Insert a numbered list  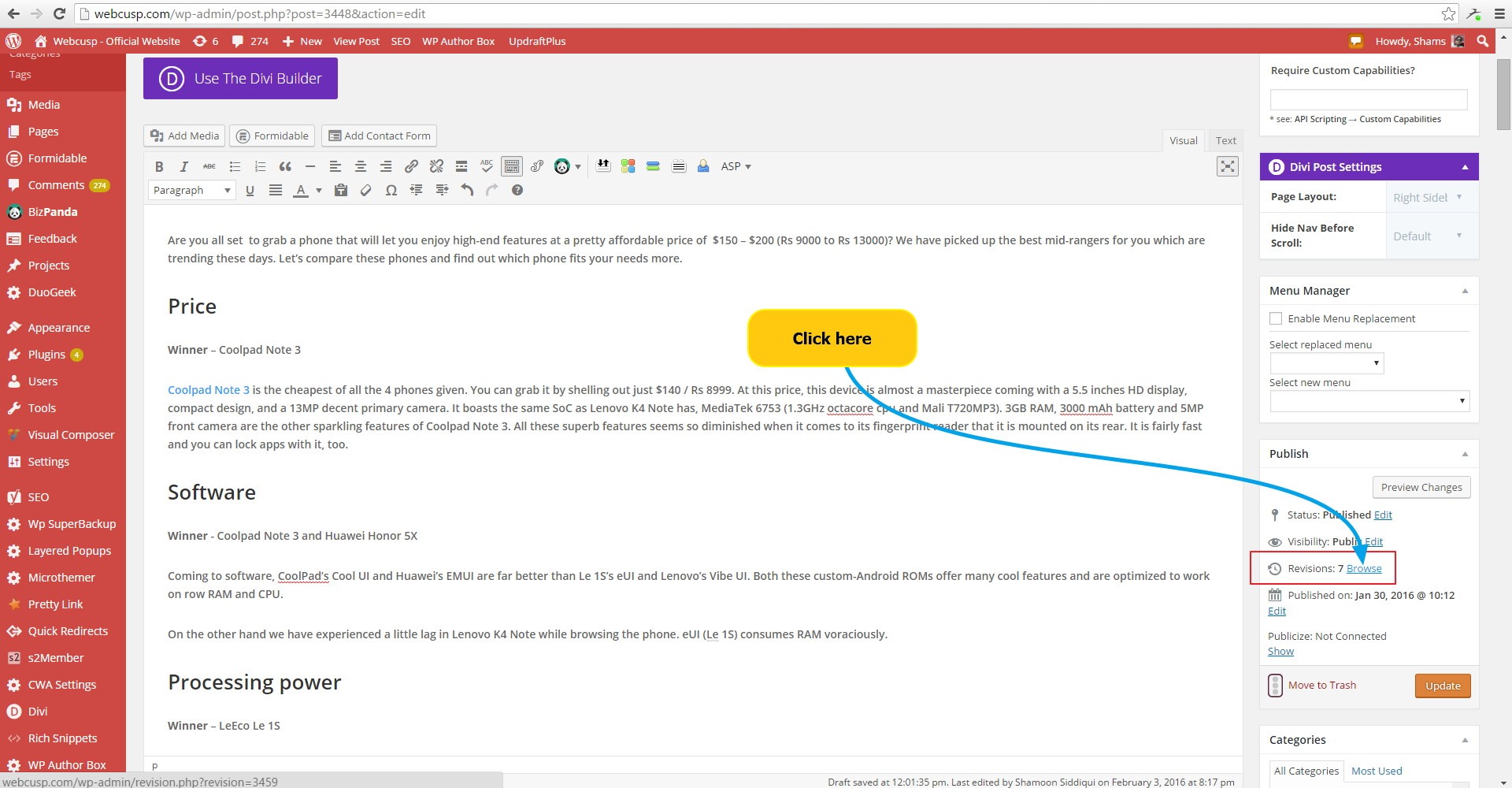click(260, 166)
